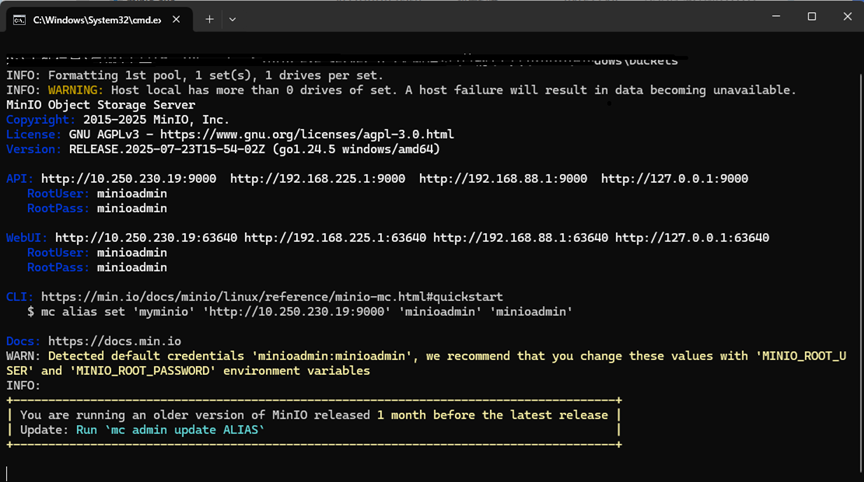
Task: Open the https://docs.min.io link
Action: [115, 341]
